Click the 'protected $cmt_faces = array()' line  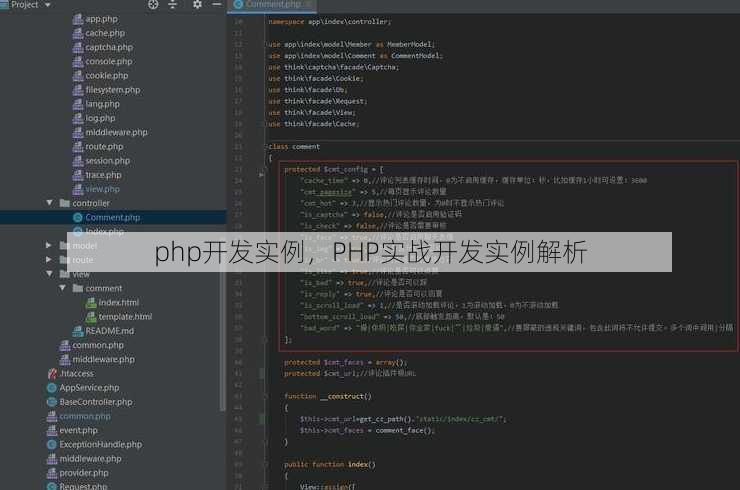pyautogui.click(x=345, y=362)
